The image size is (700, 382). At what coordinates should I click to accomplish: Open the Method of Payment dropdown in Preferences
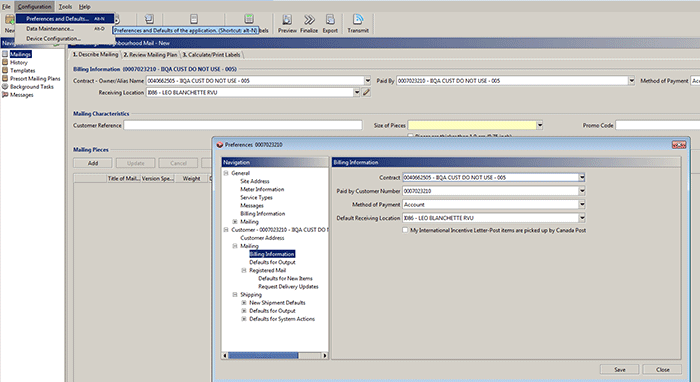(582, 204)
